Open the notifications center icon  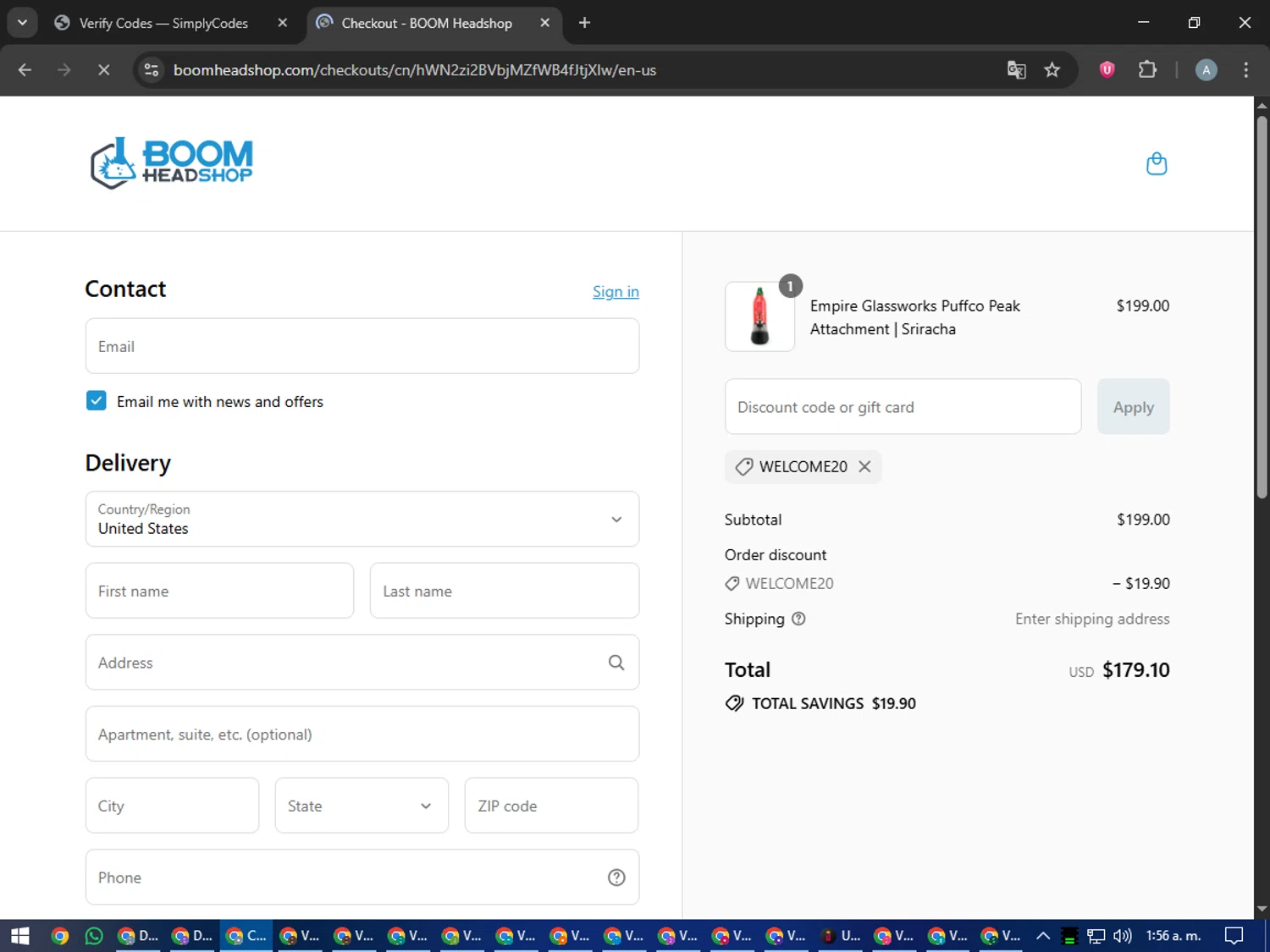[x=1234, y=936]
